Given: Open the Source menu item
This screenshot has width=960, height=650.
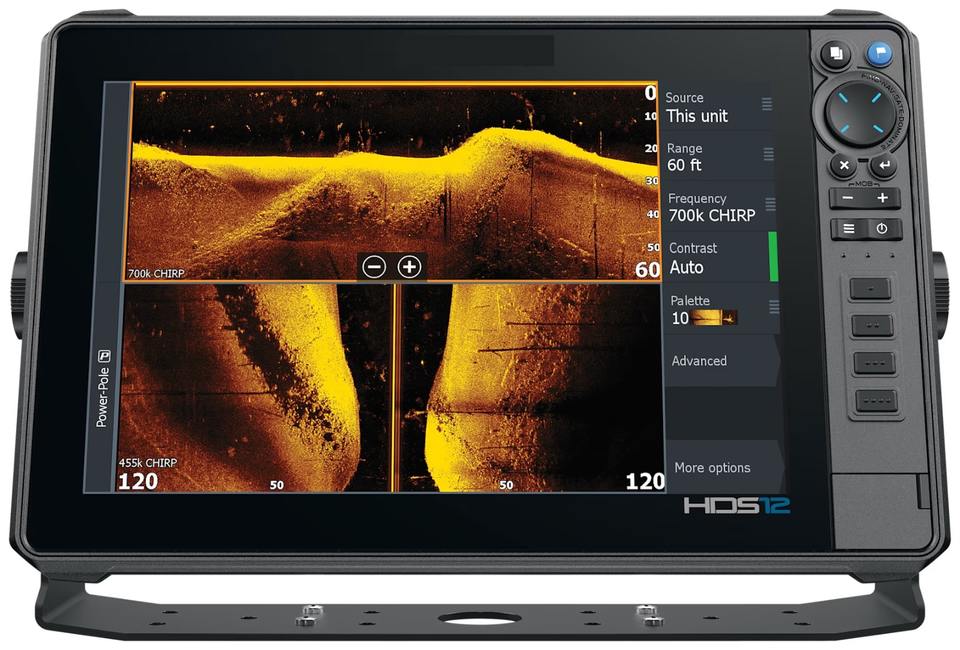Looking at the screenshot, I should [718, 107].
